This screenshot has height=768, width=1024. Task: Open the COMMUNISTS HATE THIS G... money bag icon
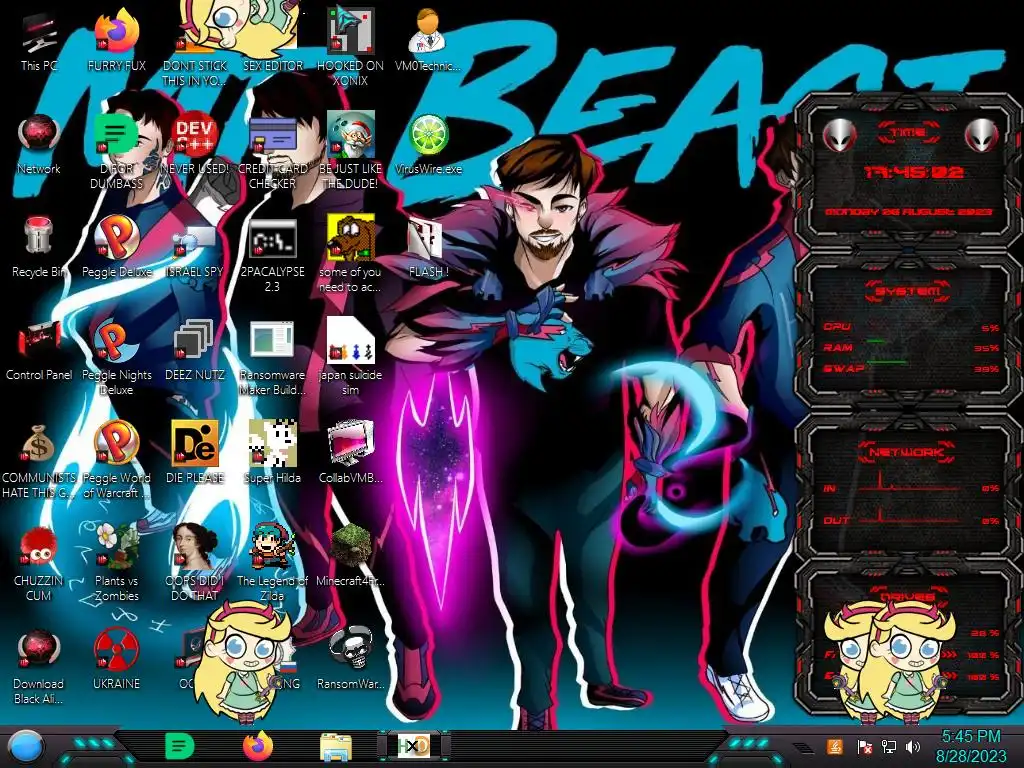pos(39,461)
